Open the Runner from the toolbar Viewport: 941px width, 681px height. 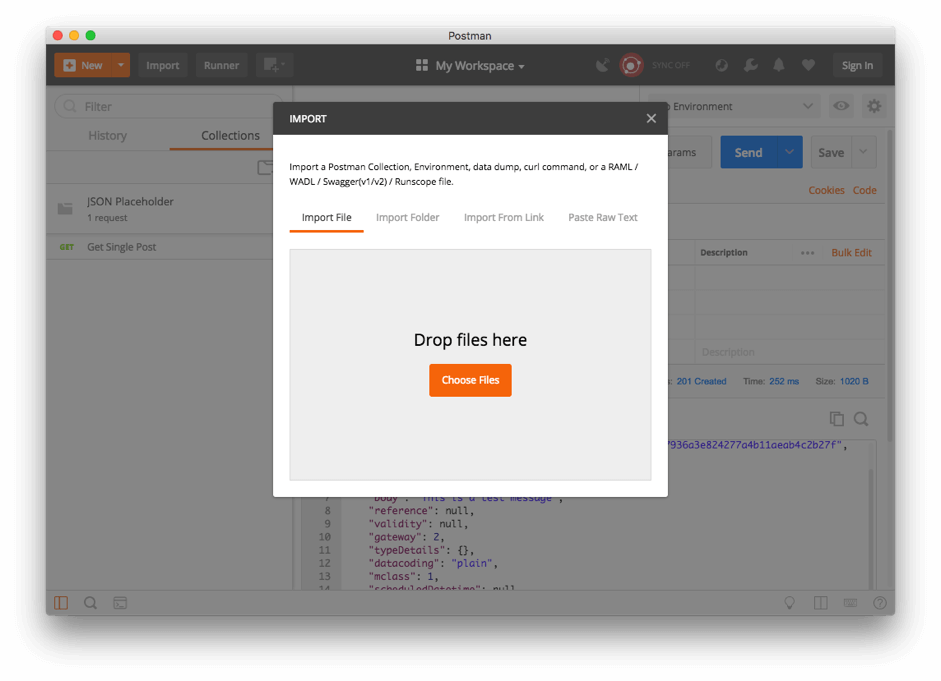(x=221, y=65)
